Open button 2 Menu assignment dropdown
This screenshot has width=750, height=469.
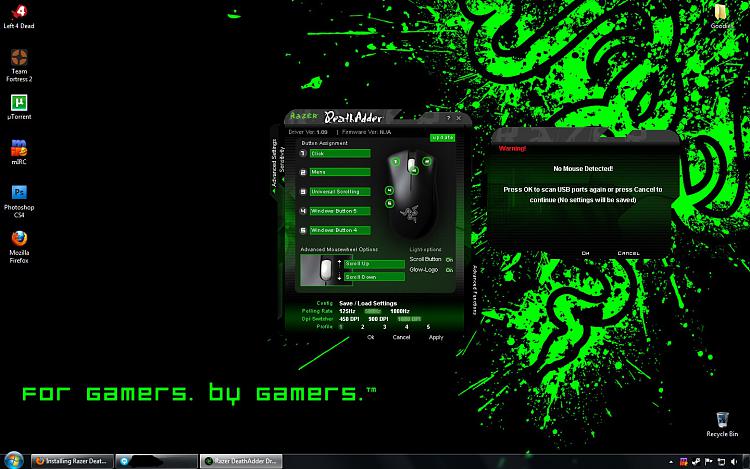point(340,172)
